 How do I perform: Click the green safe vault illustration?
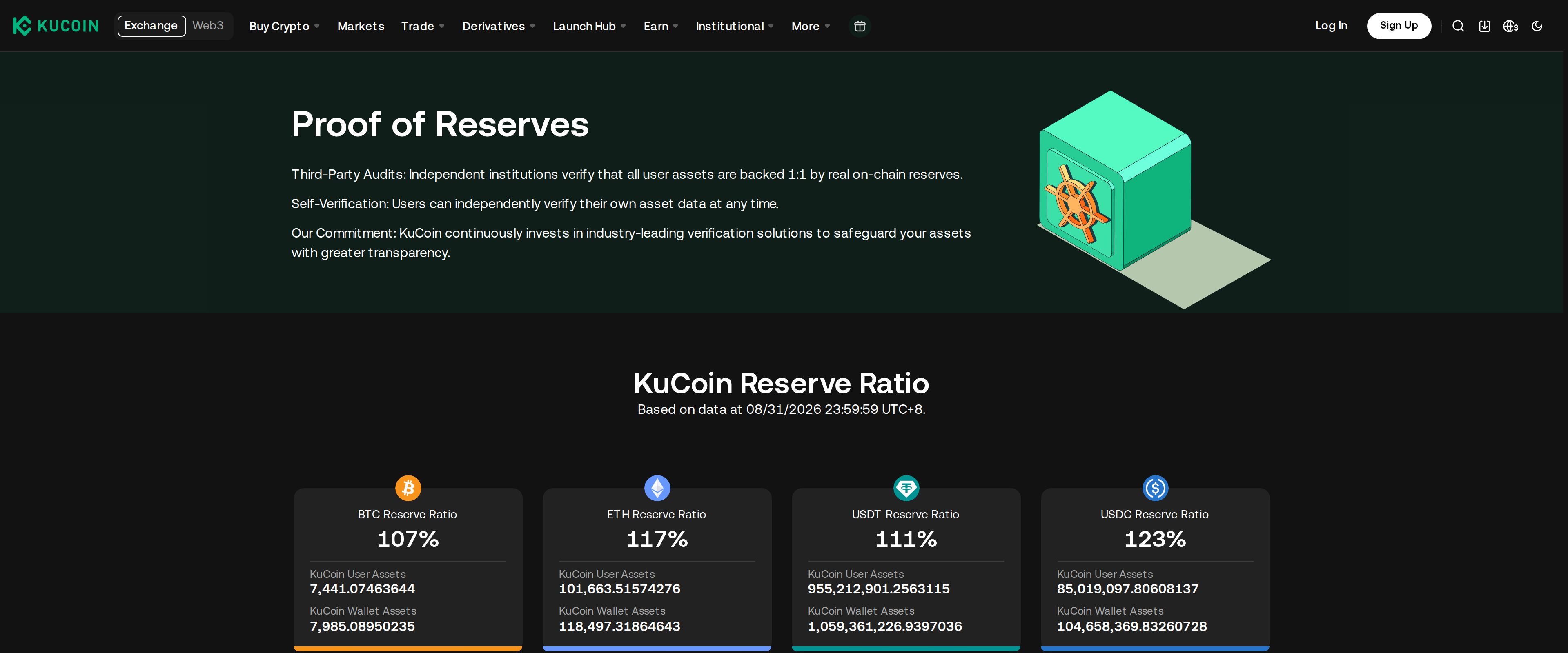pos(1154,200)
